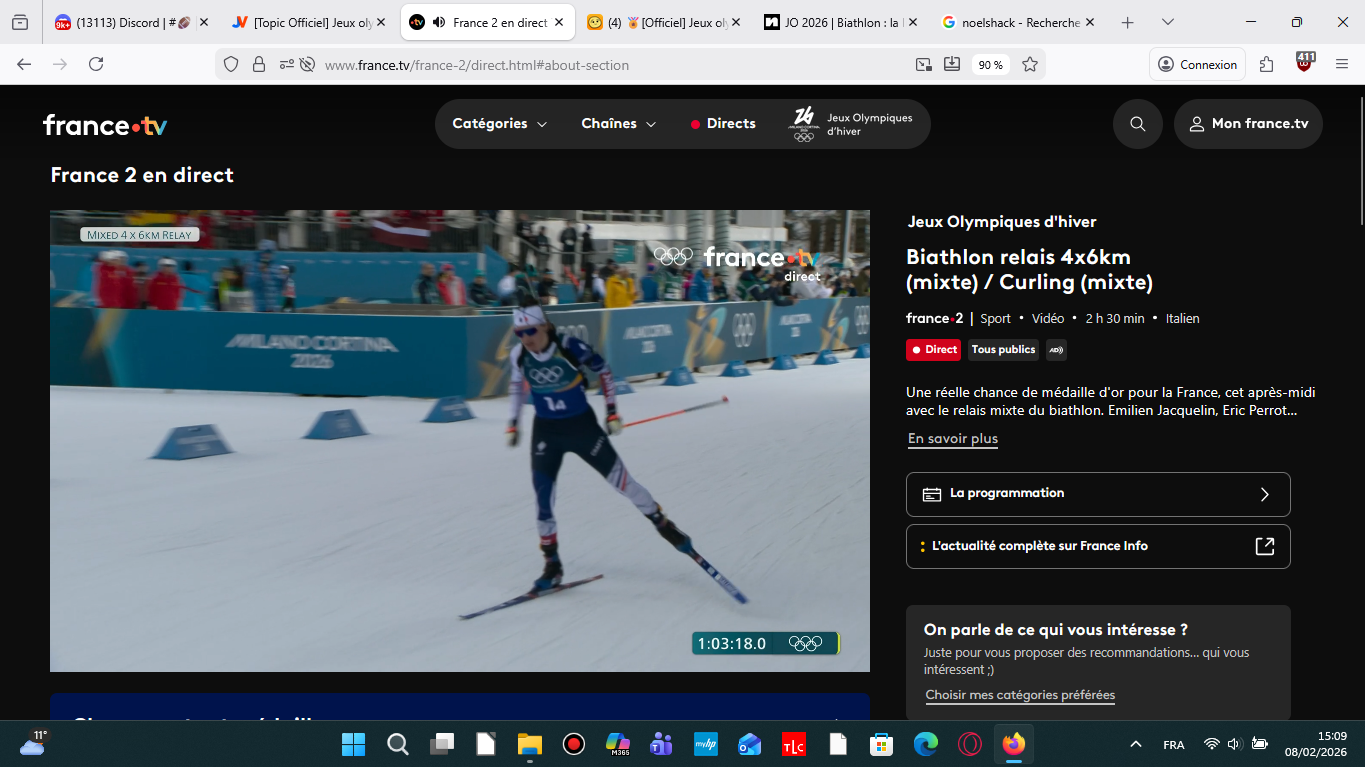Open the FRA keyboard language switcher

click(x=1174, y=745)
